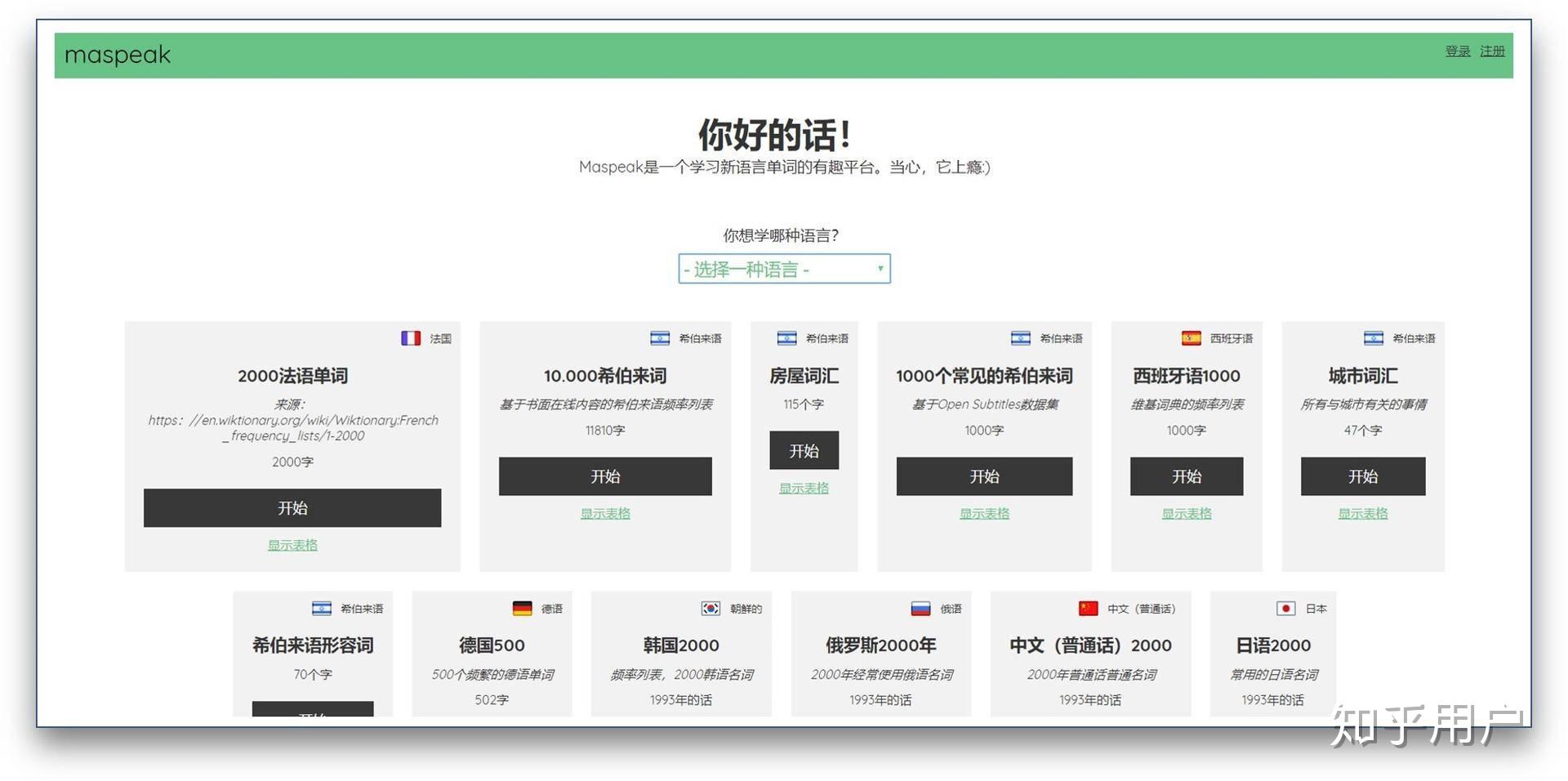Open the 选择一种语言 dropdown
The width and height of the screenshot is (1568, 781).
784,269
